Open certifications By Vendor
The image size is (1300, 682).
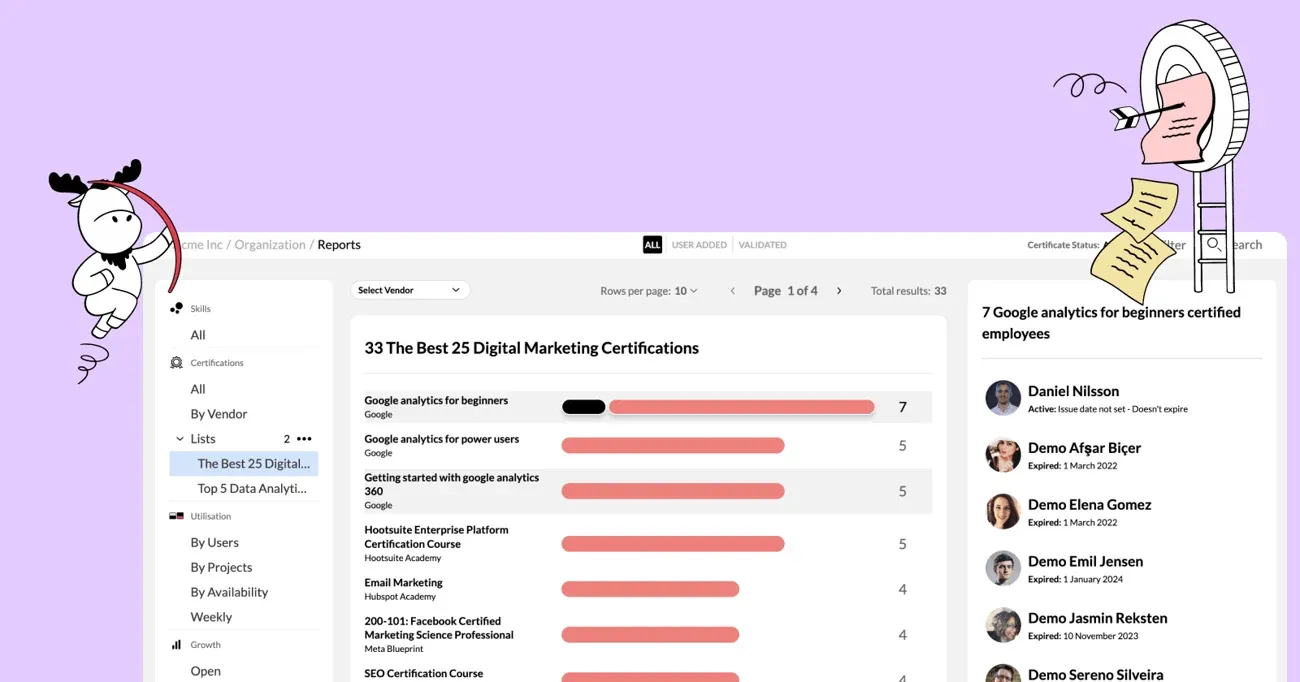219,414
